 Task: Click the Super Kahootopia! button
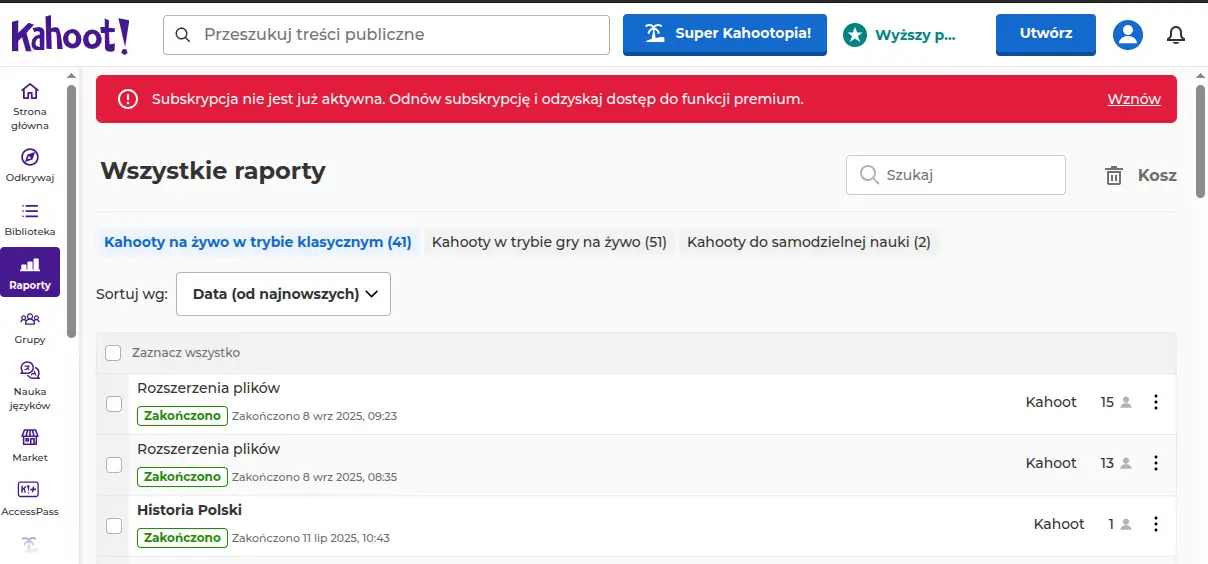point(725,34)
